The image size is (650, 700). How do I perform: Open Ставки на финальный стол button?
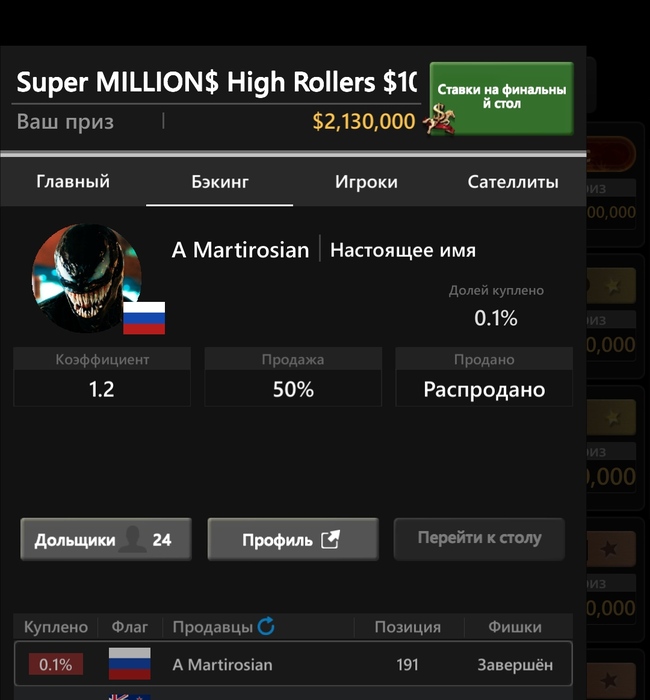(502, 98)
